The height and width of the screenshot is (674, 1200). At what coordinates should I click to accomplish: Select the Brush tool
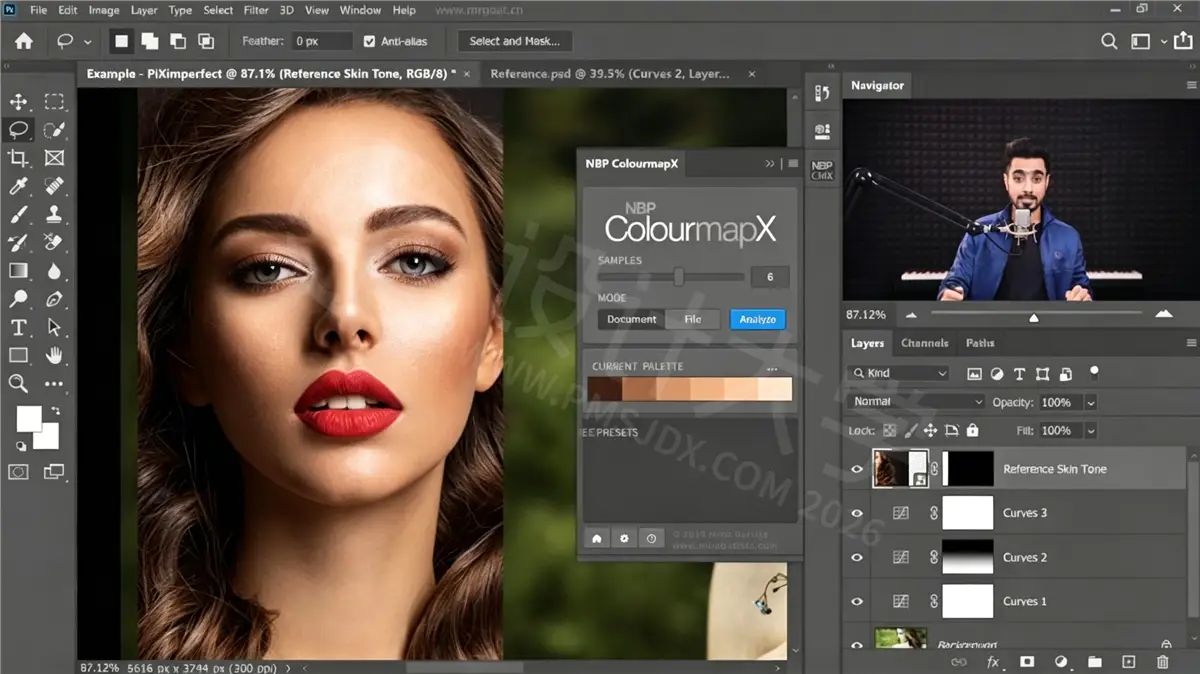[18, 214]
